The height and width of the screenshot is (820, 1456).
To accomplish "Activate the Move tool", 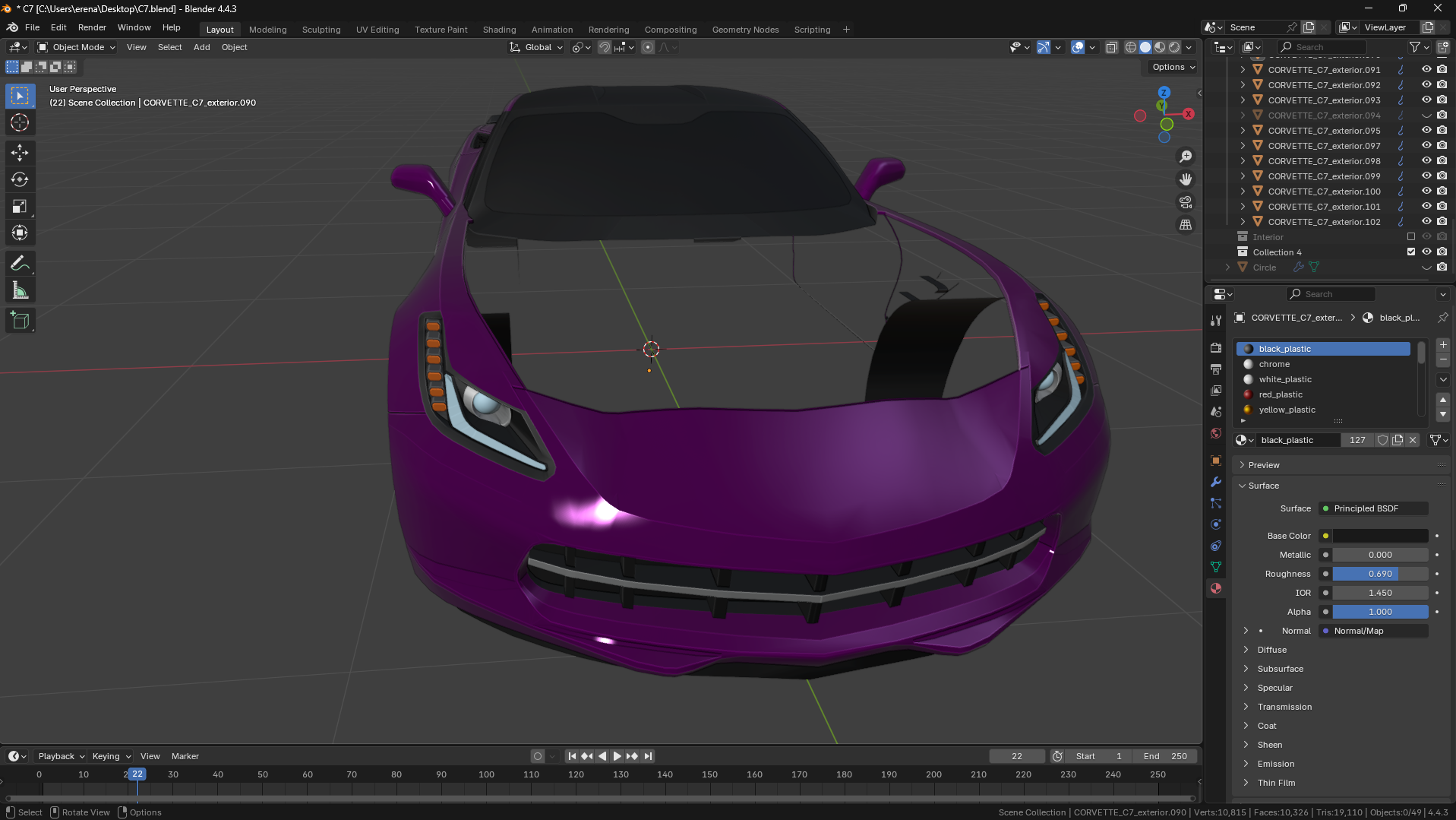I will pyautogui.click(x=20, y=153).
